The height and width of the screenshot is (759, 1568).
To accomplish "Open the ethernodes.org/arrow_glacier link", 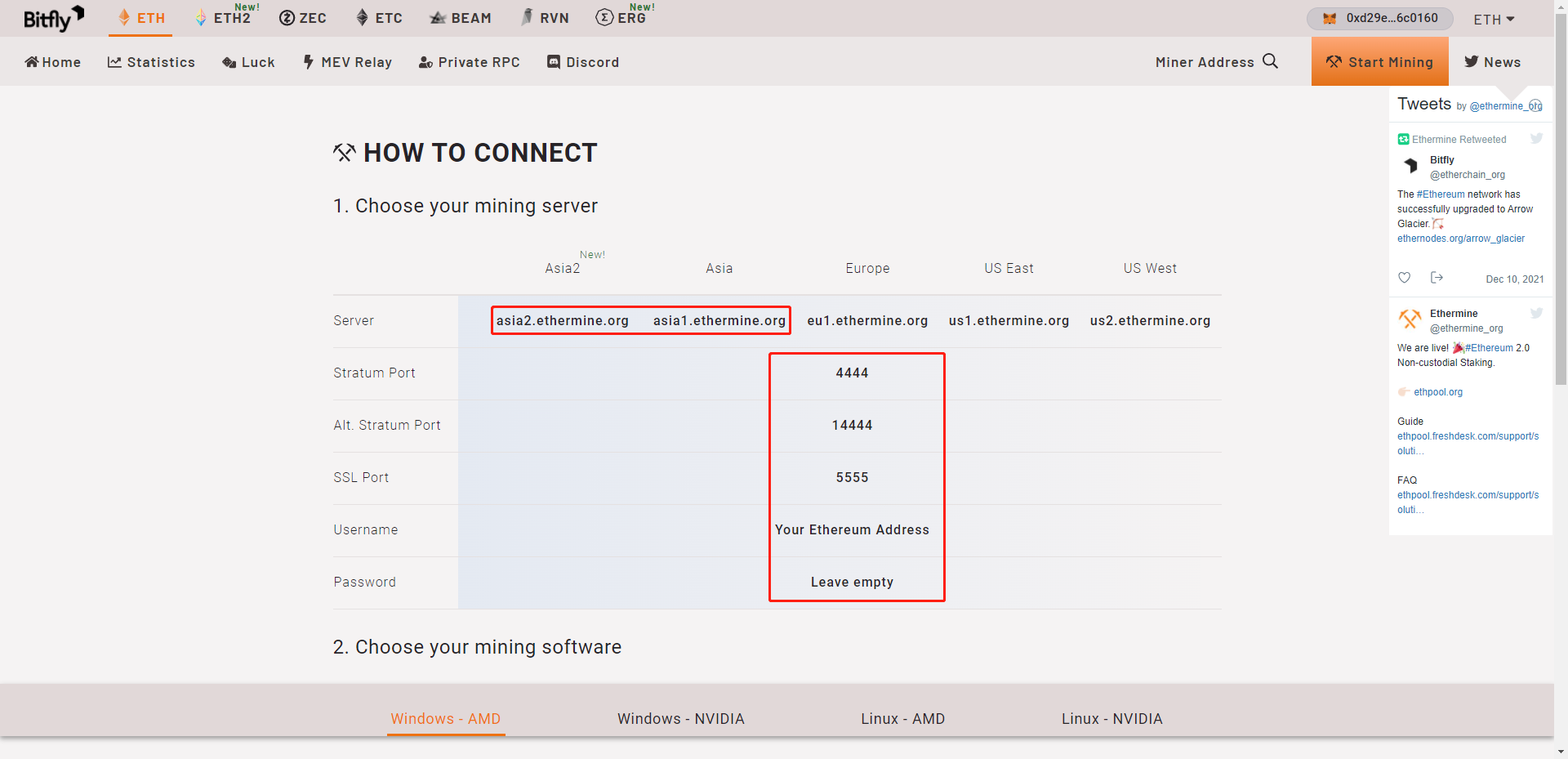I will [1461, 239].
